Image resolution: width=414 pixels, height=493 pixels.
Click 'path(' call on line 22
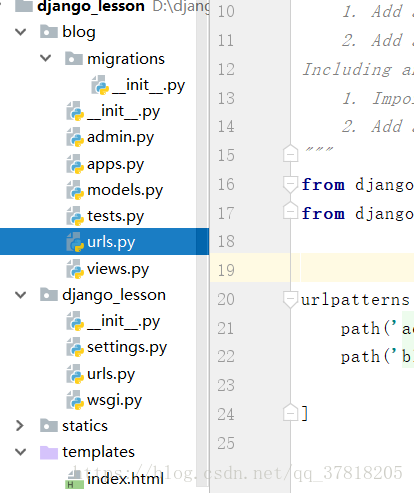[365, 357]
